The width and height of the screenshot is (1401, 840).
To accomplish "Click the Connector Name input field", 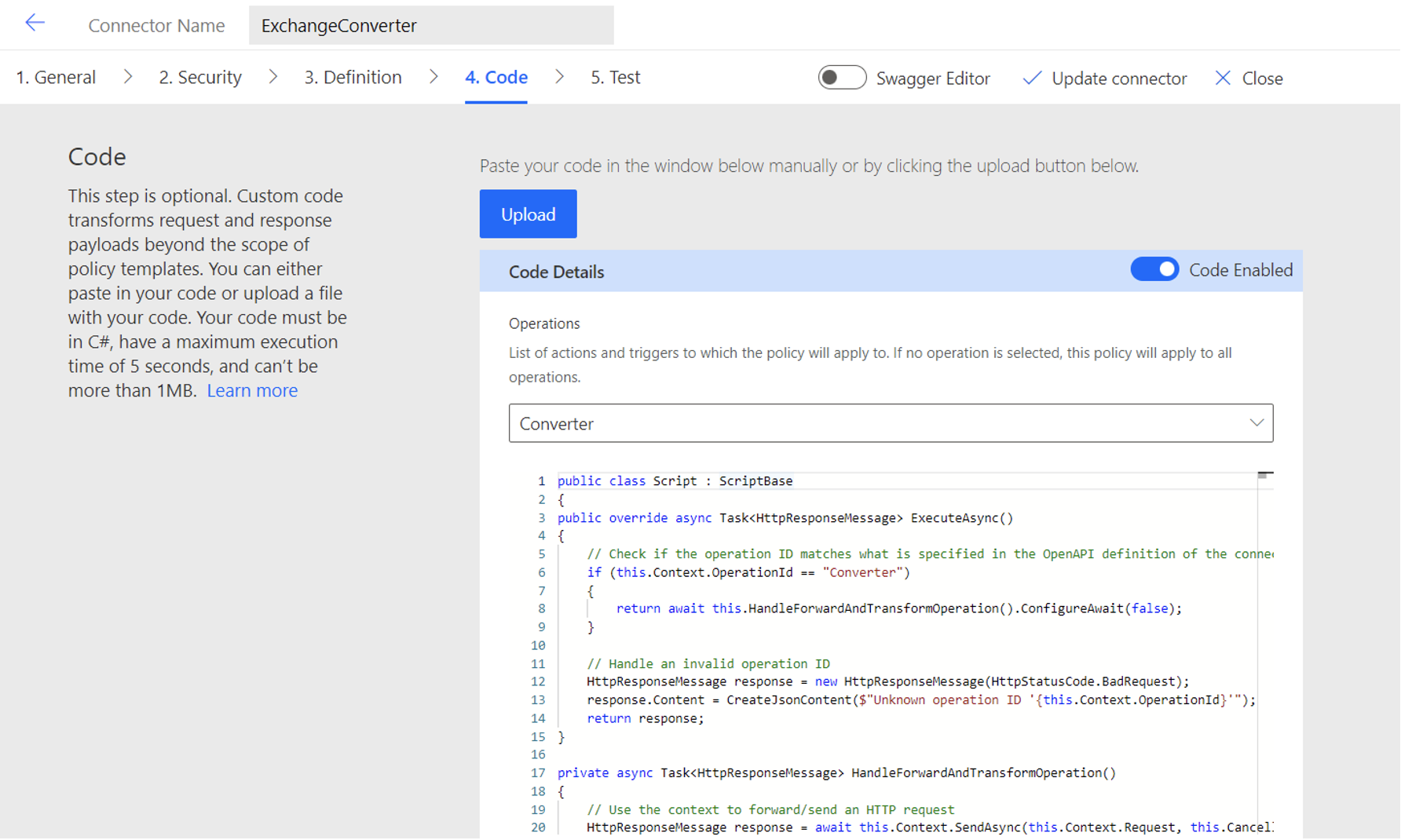I will pos(431,25).
